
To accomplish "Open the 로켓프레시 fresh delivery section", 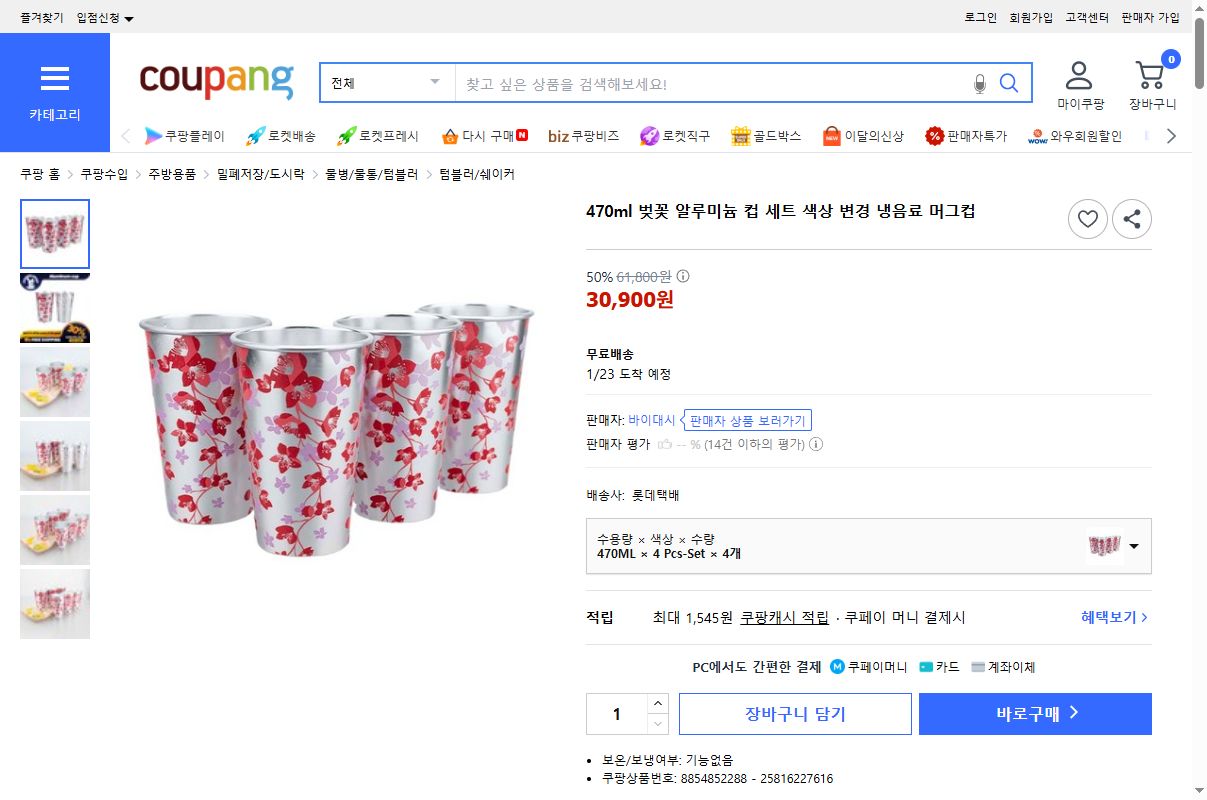I will 378,135.
